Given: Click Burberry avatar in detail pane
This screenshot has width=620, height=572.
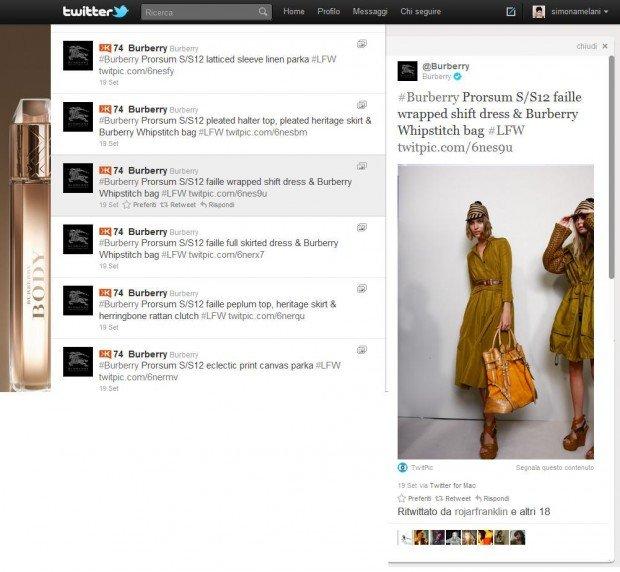Looking at the screenshot, I should coord(407,71).
